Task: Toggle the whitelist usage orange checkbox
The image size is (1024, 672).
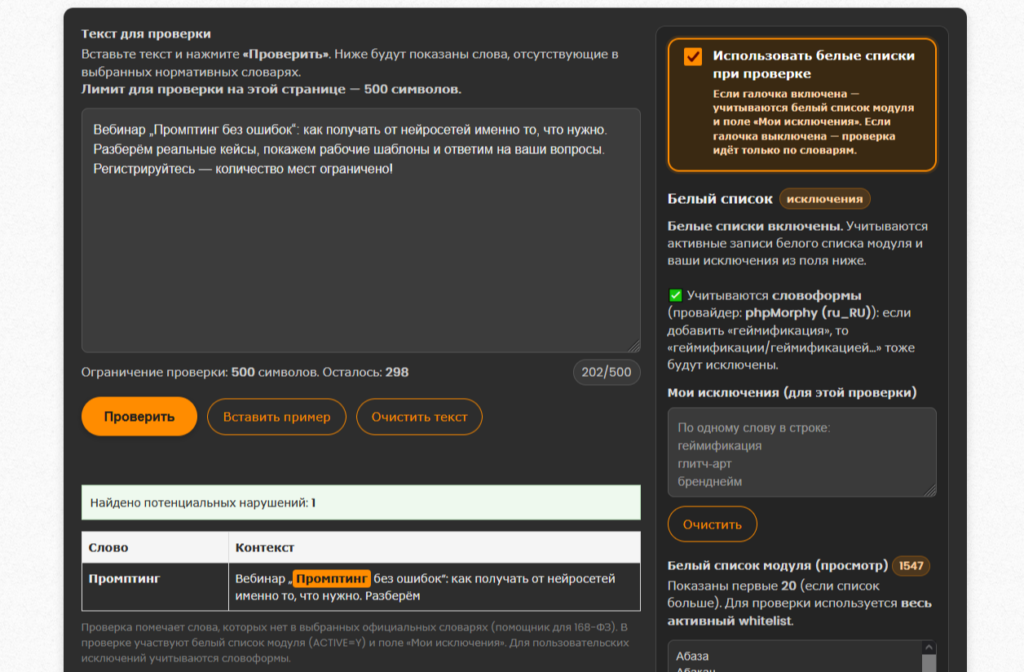Action: click(x=693, y=57)
